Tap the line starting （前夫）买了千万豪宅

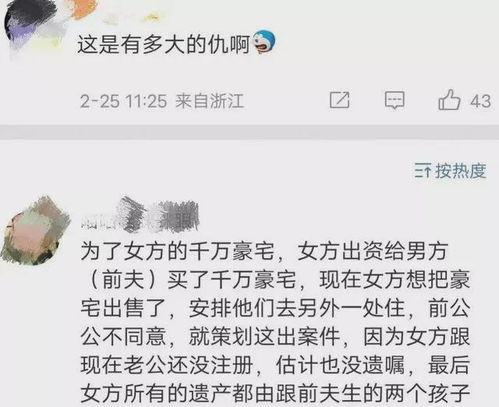[277, 280]
